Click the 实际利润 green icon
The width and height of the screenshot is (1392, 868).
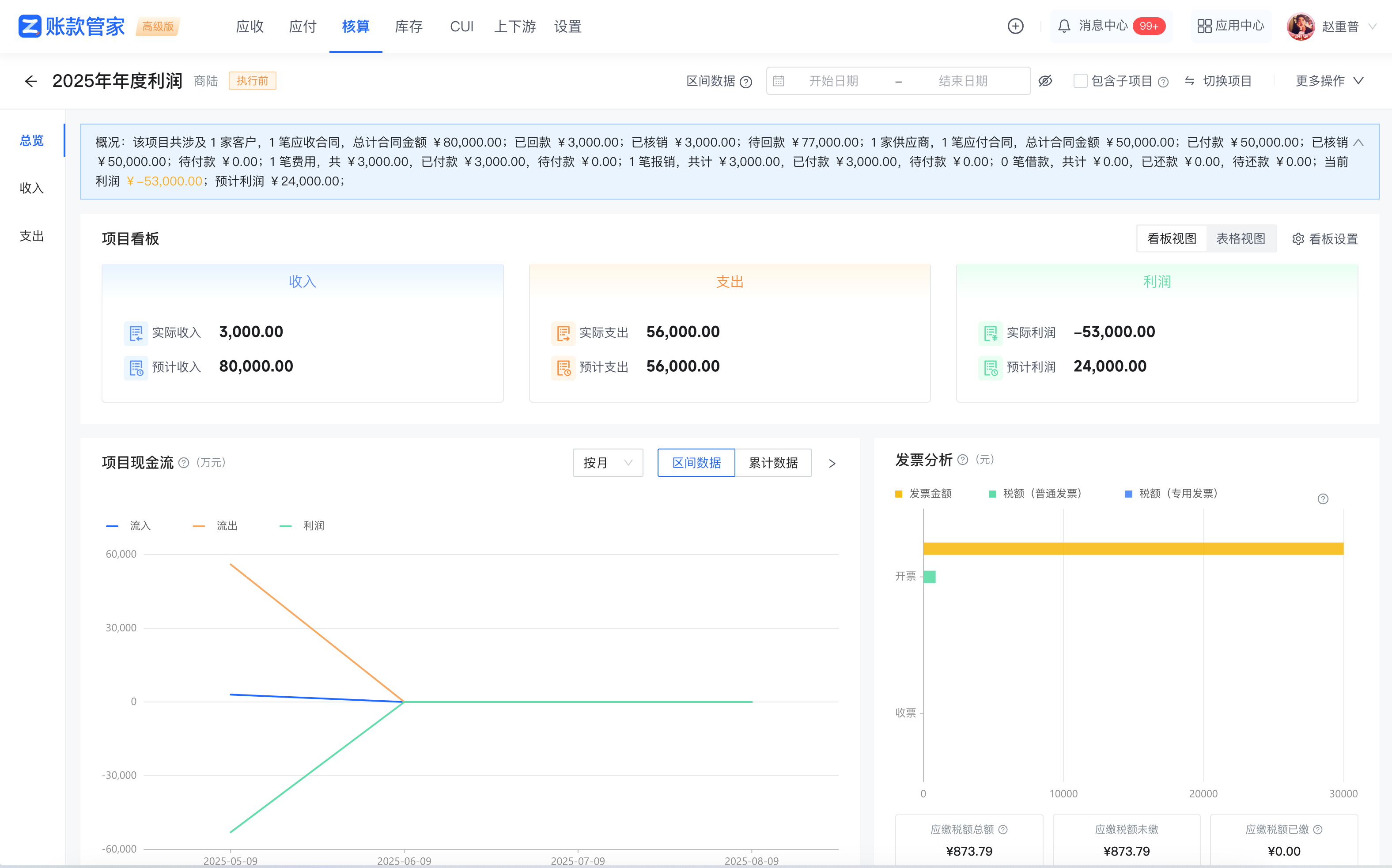pos(991,333)
